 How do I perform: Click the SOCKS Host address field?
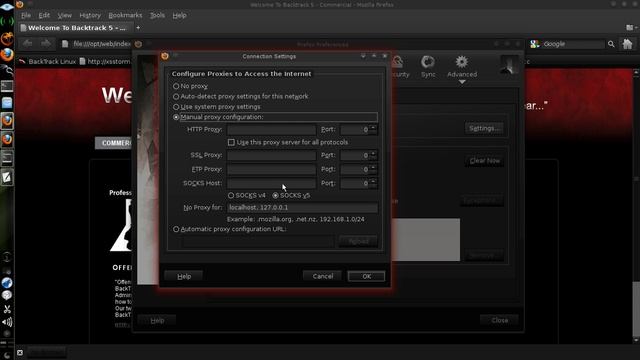271,183
